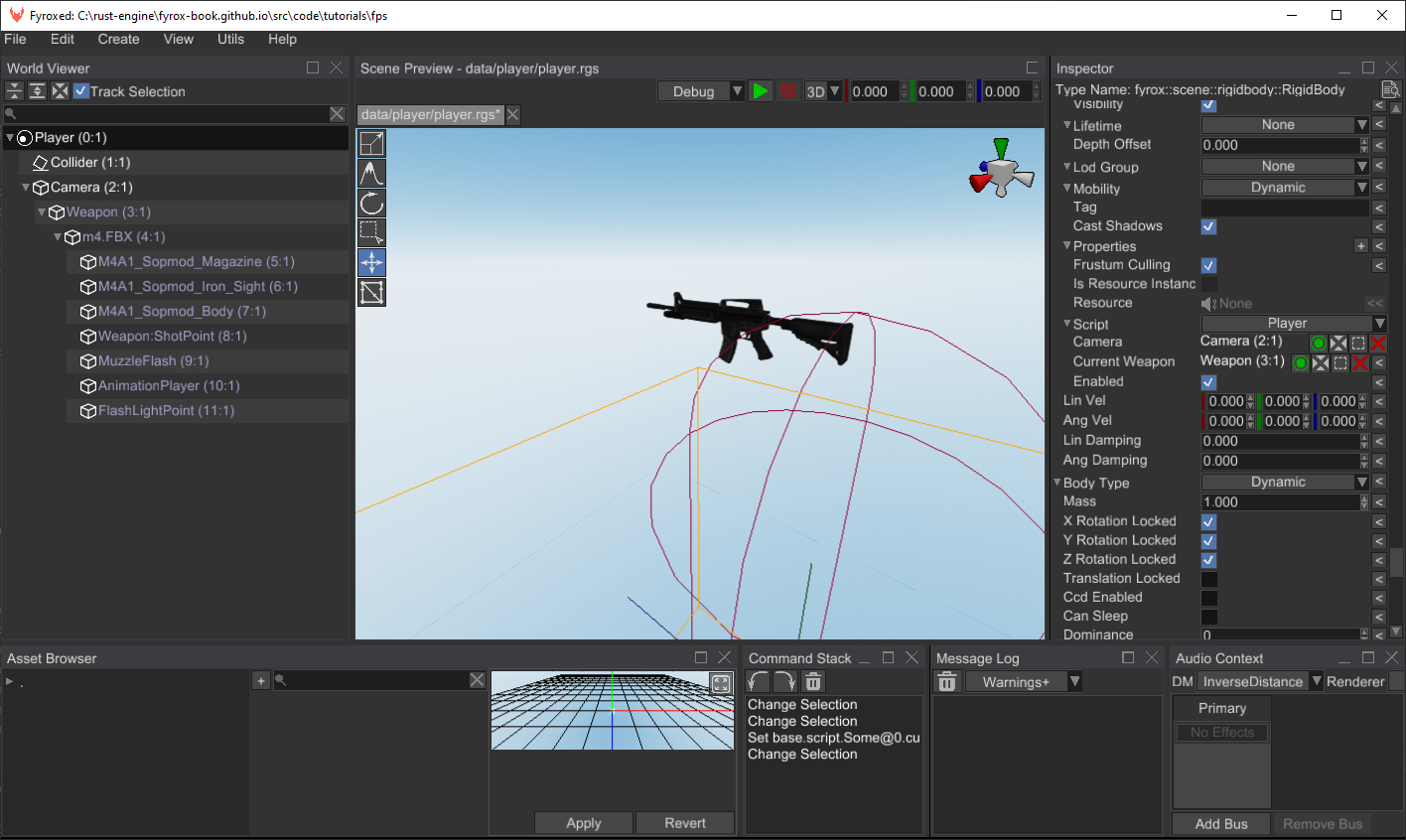Uncheck Y Rotation Locked
The width and height of the screenshot is (1406, 840).
click(1208, 541)
